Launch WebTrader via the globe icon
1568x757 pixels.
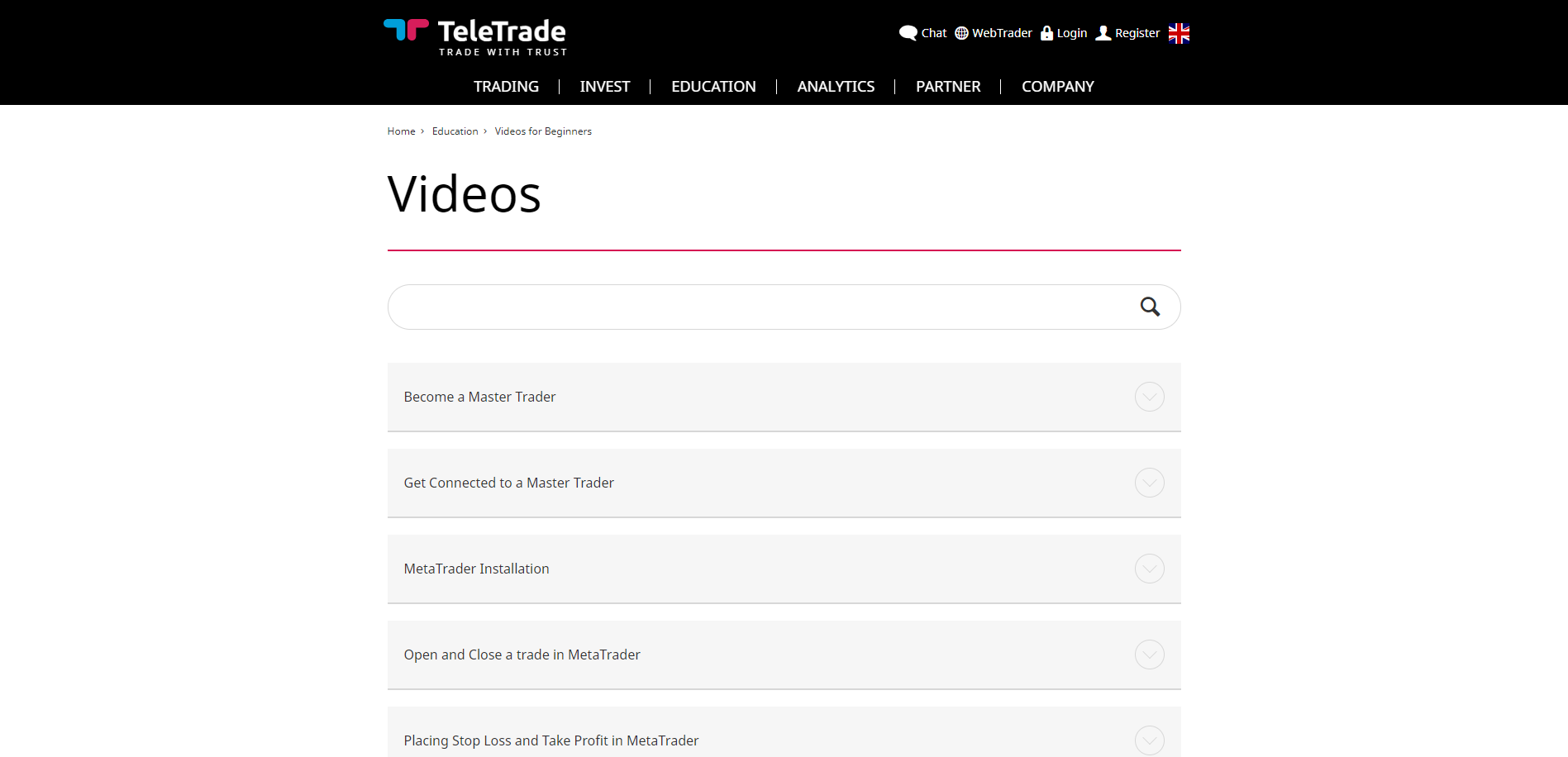click(x=960, y=33)
